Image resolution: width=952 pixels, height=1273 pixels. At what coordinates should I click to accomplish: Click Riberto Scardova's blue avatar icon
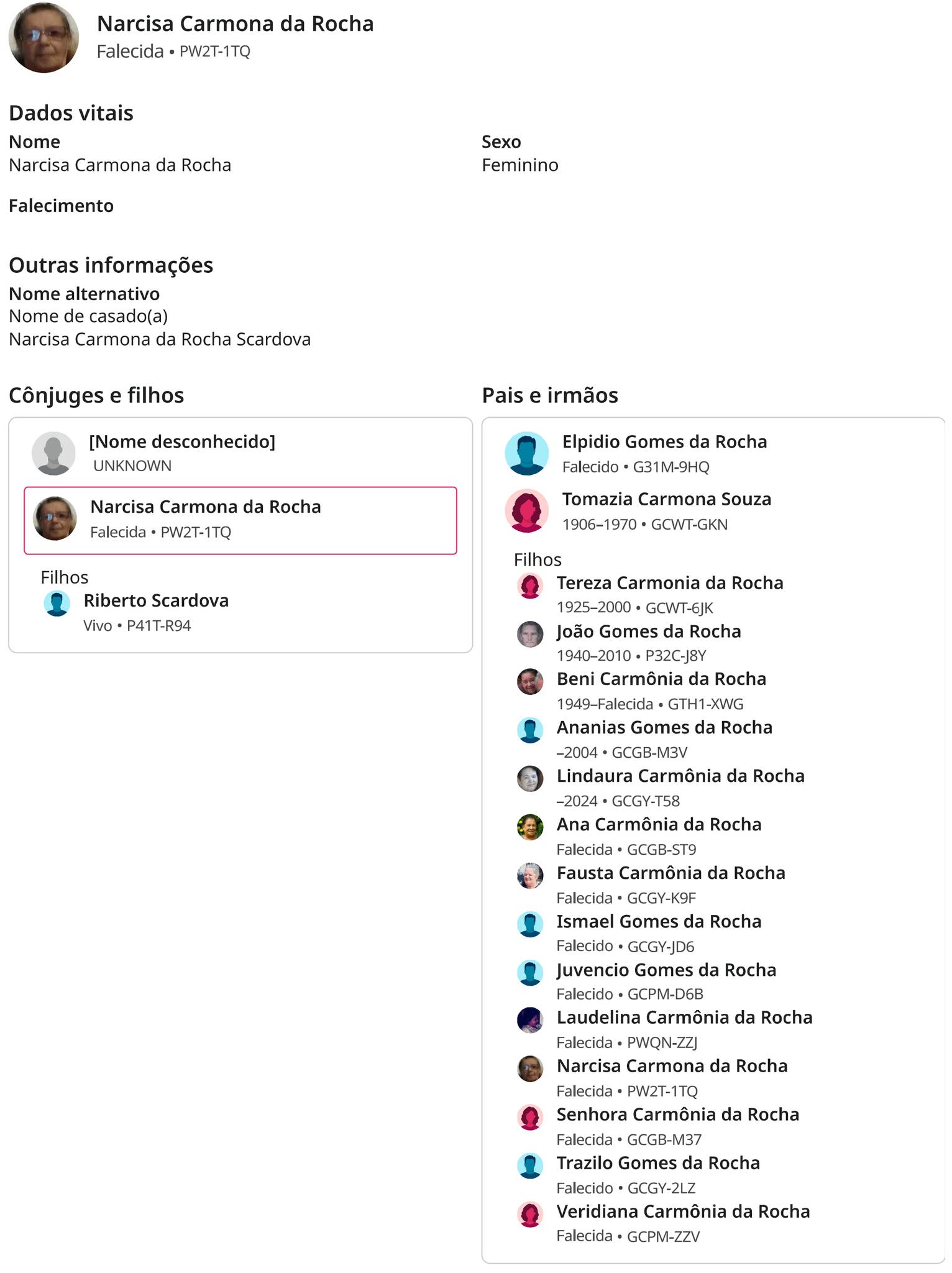coord(57,603)
